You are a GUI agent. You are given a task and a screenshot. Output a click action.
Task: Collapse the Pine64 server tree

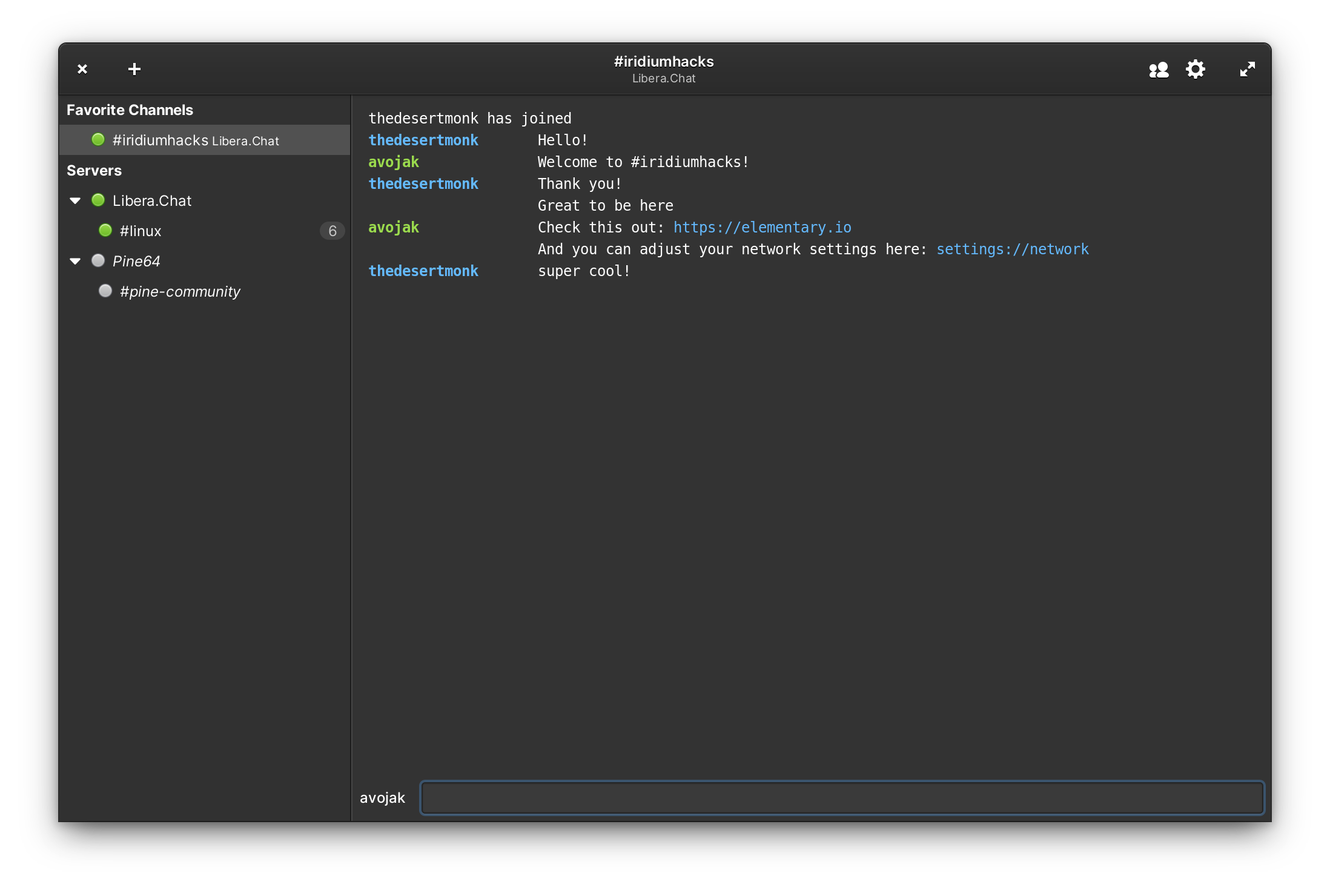pyautogui.click(x=75, y=261)
